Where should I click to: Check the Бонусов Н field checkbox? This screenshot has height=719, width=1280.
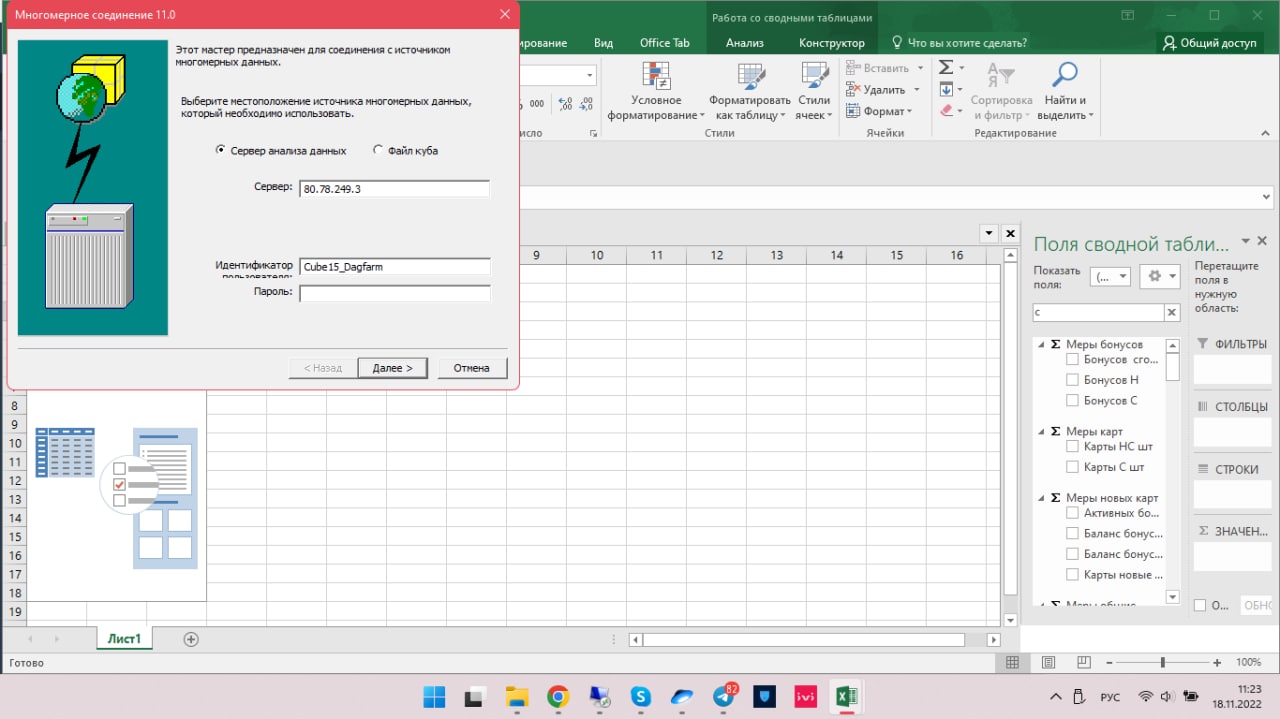[x=1072, y=380]
